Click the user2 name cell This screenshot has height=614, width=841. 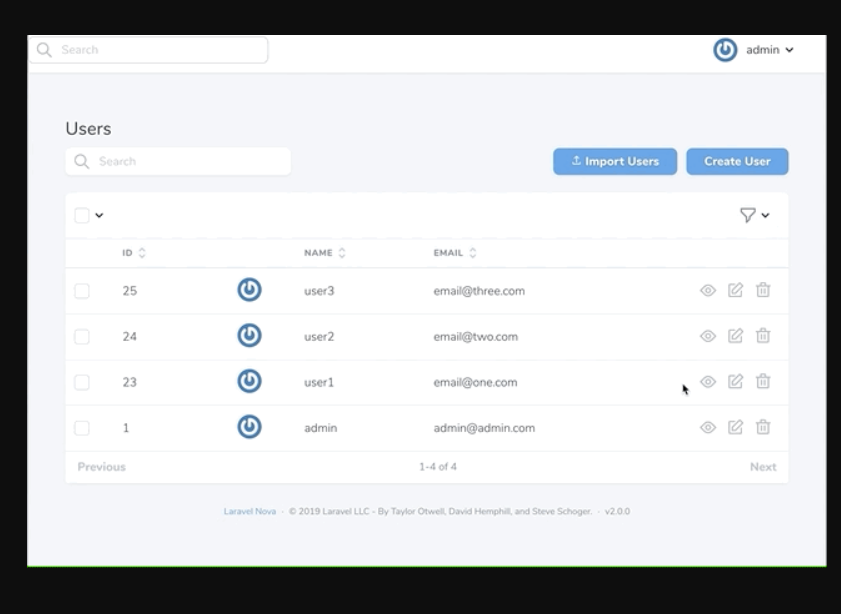click(319, 336)
